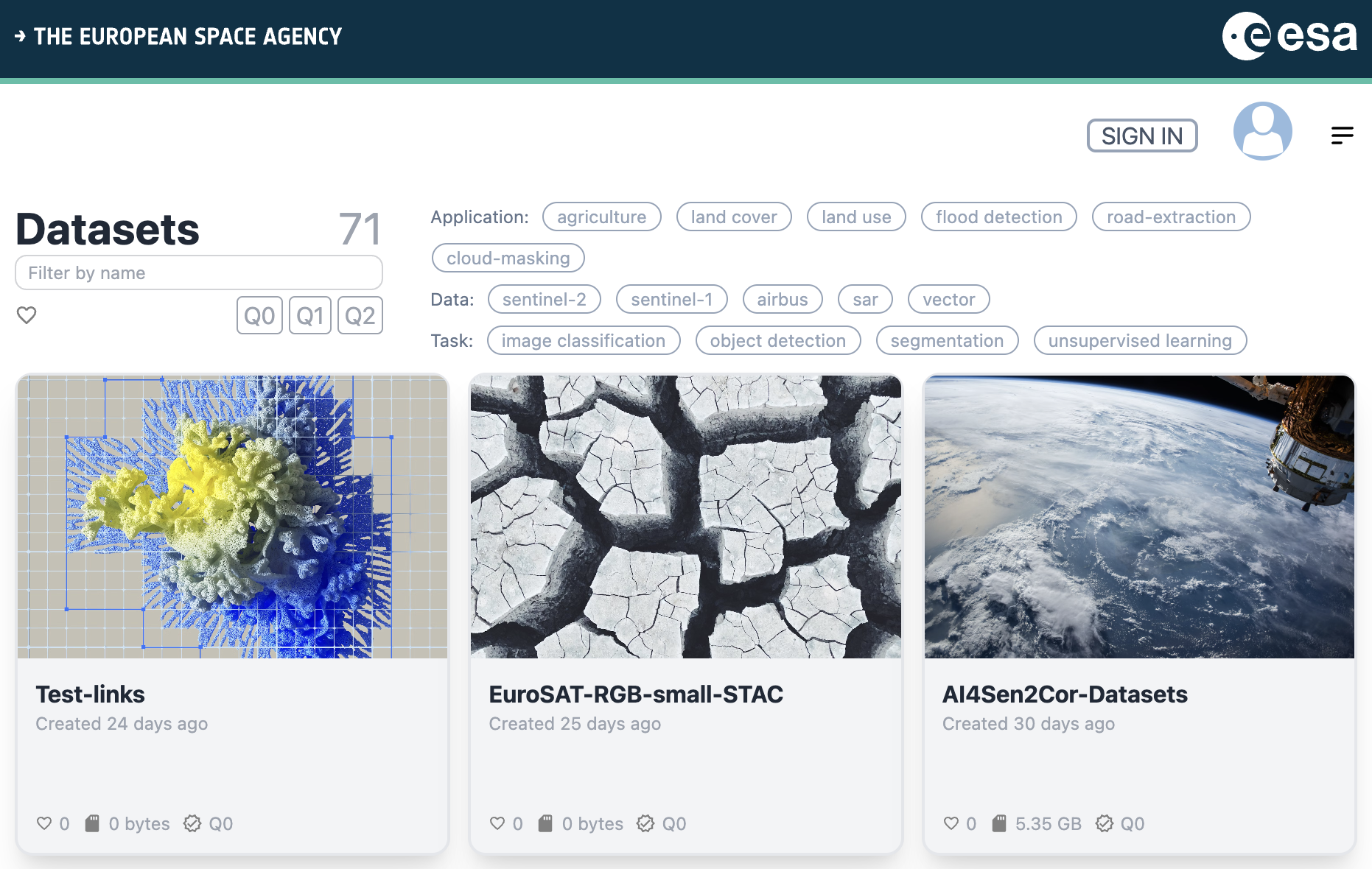Screen dimensions: 1372x869
Task: Focus the Filter by name field
Action: tap(199, 273)
